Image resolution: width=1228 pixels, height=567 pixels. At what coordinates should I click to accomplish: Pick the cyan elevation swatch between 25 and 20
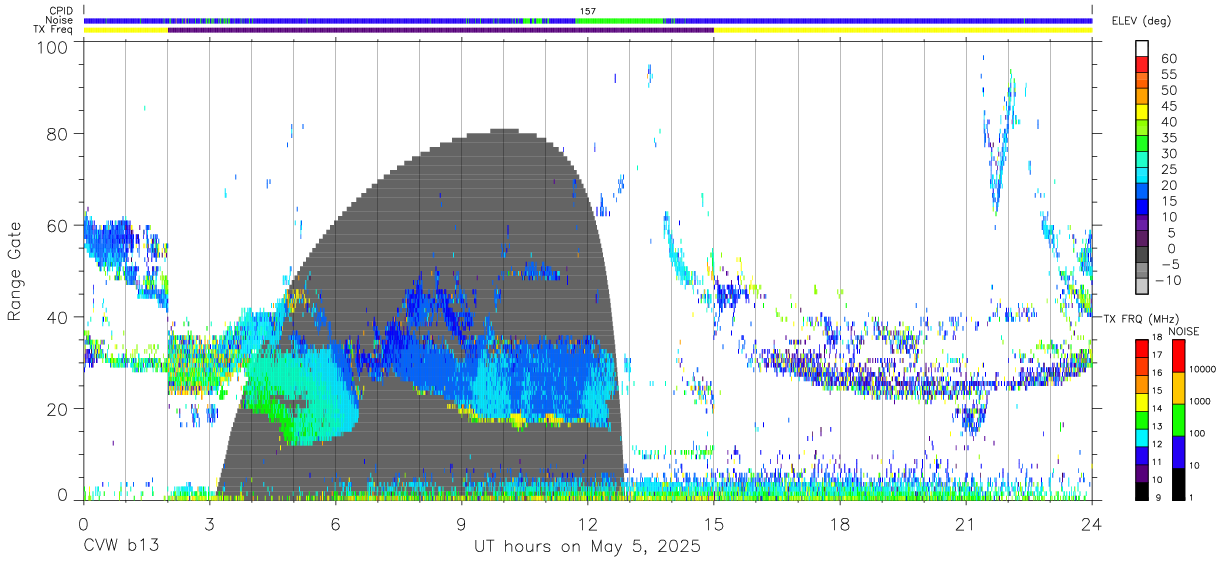pyautogui.click(x=1142, y=176)
